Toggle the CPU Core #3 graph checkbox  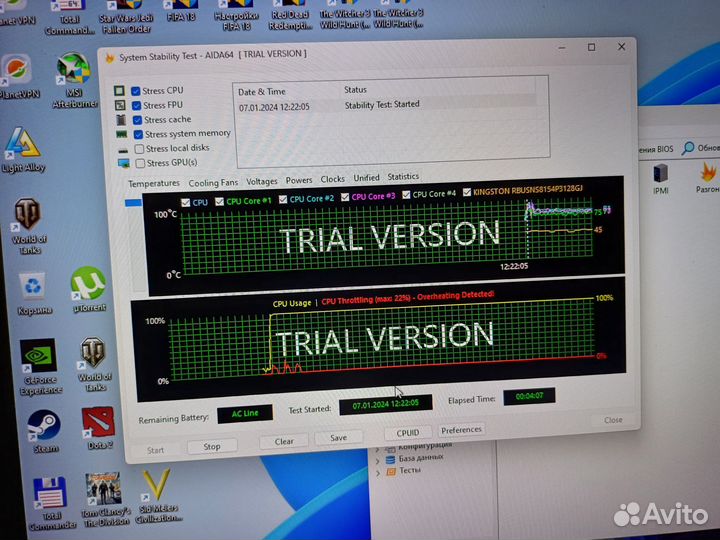[345, 197]
